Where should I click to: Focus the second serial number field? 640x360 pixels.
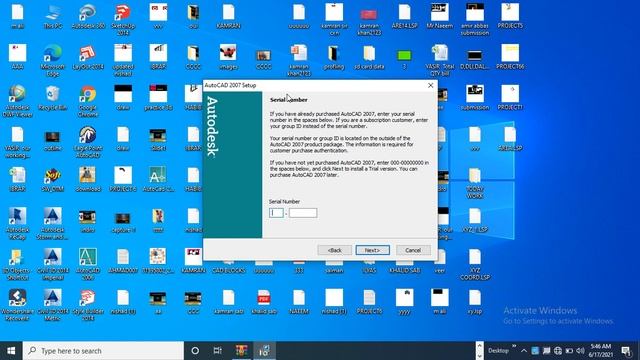click(303, 213)
